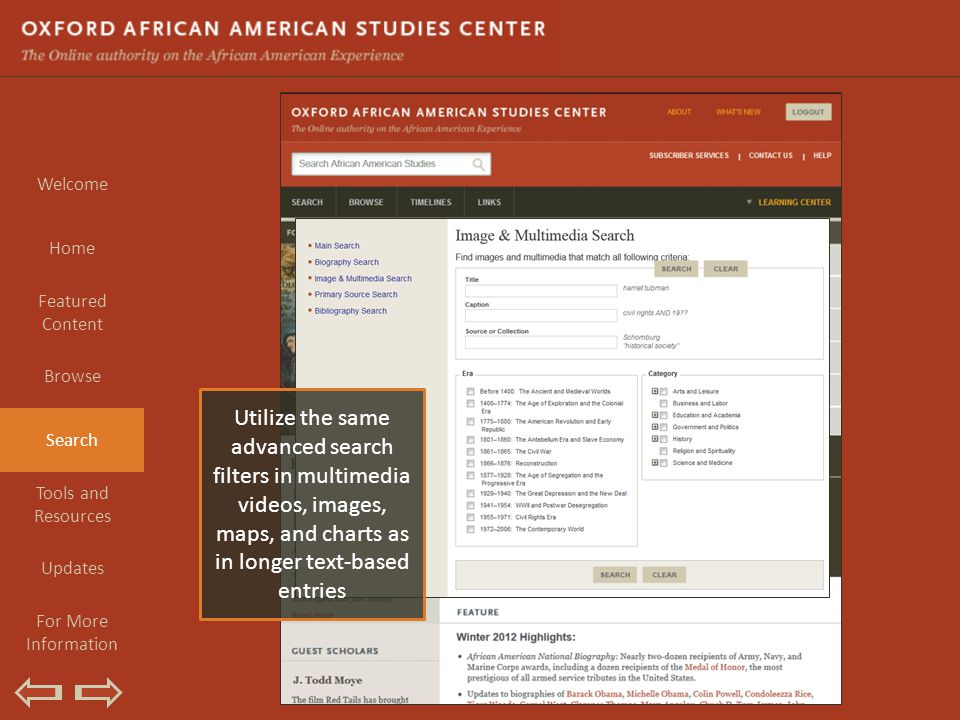
Task: Click guest scholar J. Todd Moye
Action: 327,680
